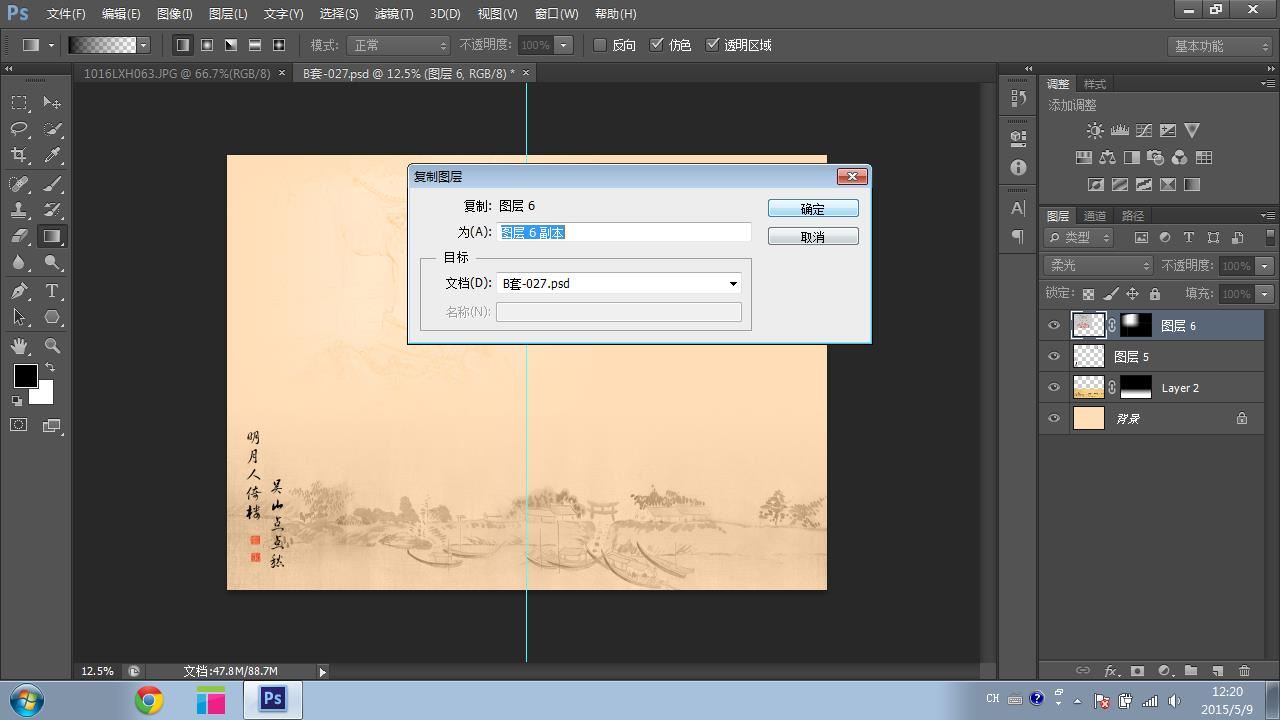Open the 基本功能 workspace dropdown
The width and height of the screenshot is (1280, 720).
click(x=1219, y=46)
